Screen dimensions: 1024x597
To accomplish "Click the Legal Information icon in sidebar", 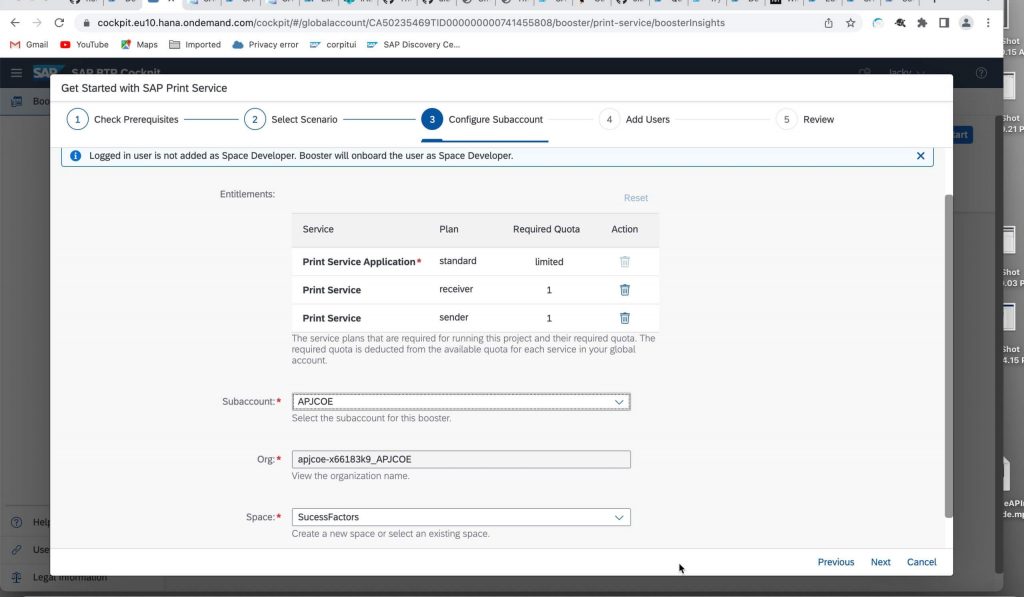I will click(17, 577).
